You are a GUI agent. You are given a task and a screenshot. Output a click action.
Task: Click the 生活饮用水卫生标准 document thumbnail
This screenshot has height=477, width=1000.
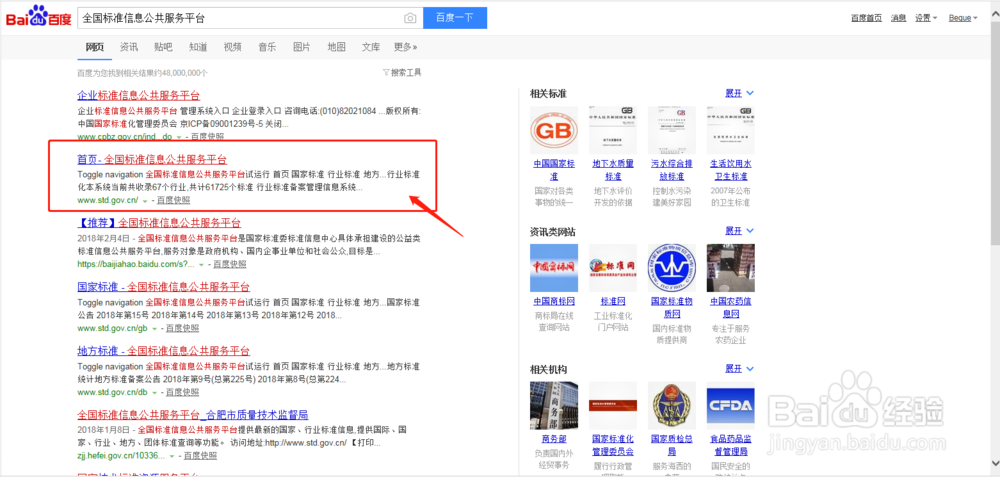pyautogui.click(x=731, y=130)
